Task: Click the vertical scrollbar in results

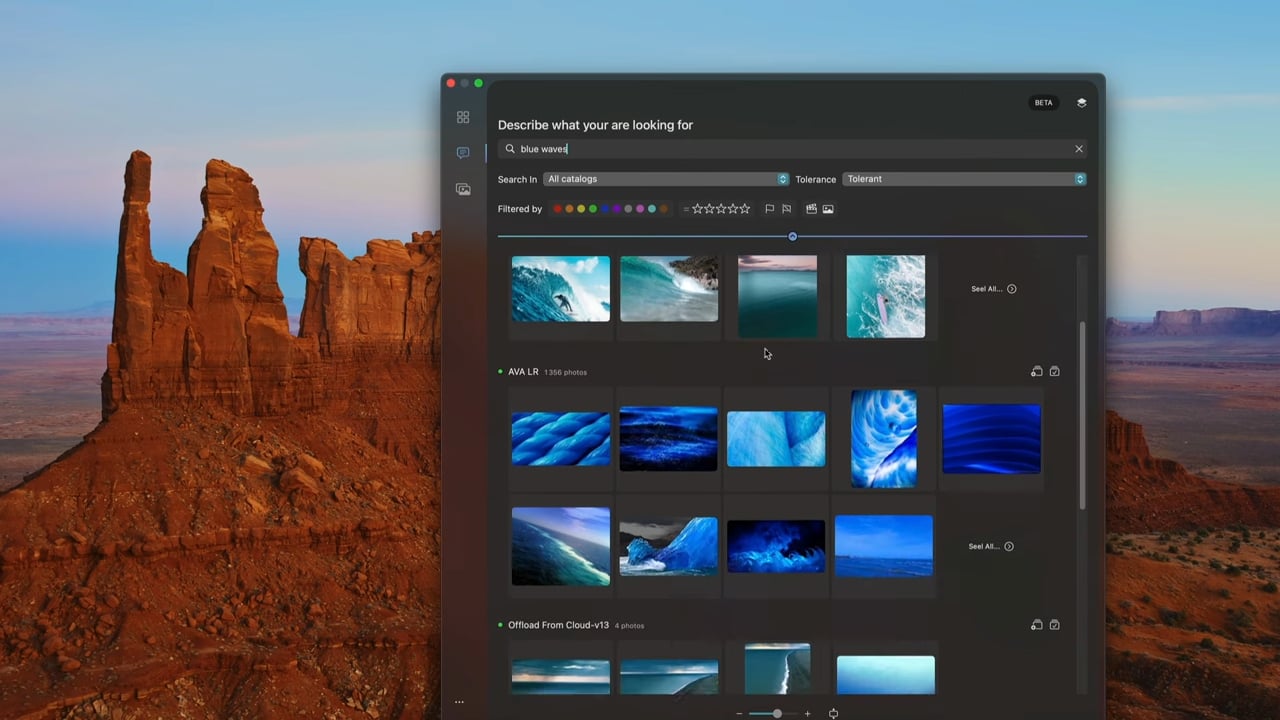Action: 1081,415
